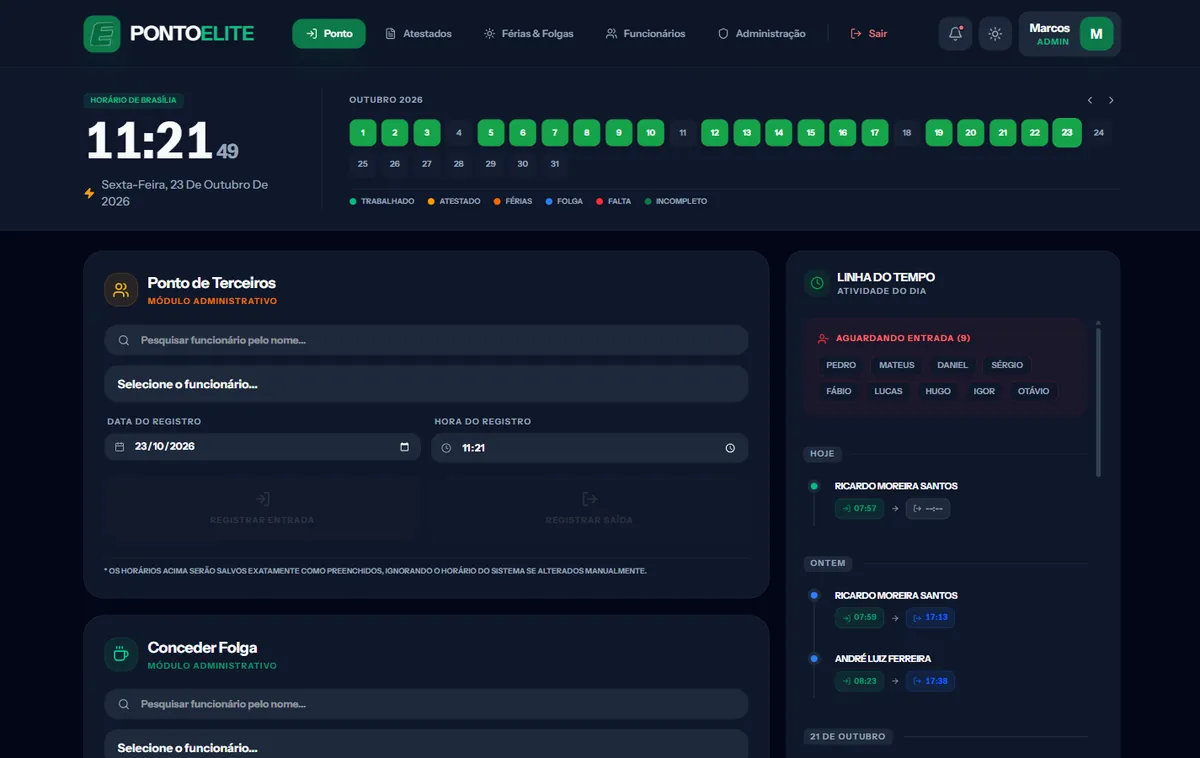The height and width of the screenshot is (758, 1200).
Task: Click the timeline scrollbar in Linha do Tempo
Action: tap(1098, 400)
